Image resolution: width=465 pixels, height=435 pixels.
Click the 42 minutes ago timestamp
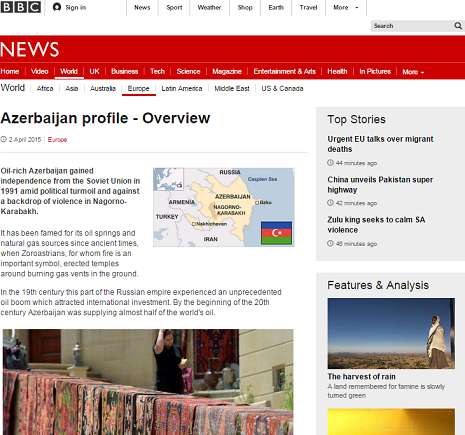click(x=356, y=203)
